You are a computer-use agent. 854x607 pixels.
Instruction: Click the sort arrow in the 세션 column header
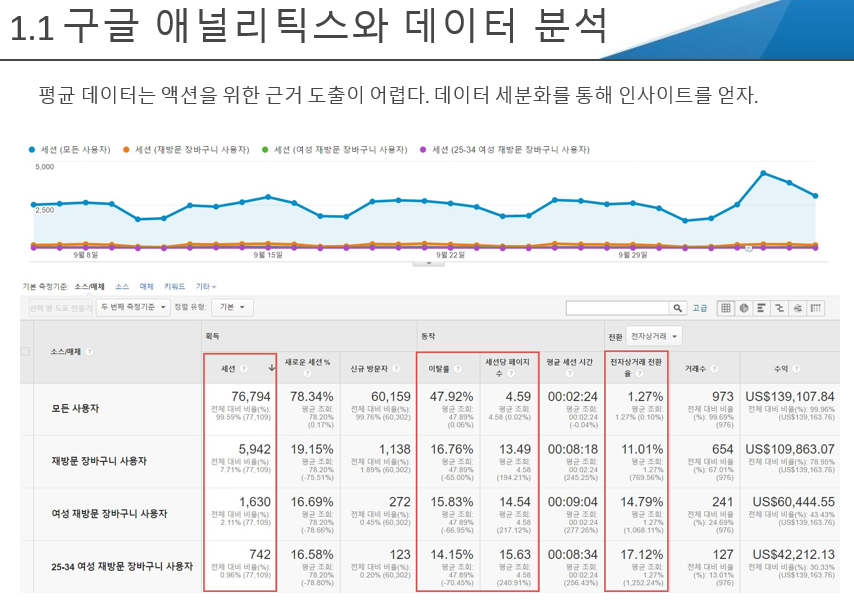click(271, 368)
